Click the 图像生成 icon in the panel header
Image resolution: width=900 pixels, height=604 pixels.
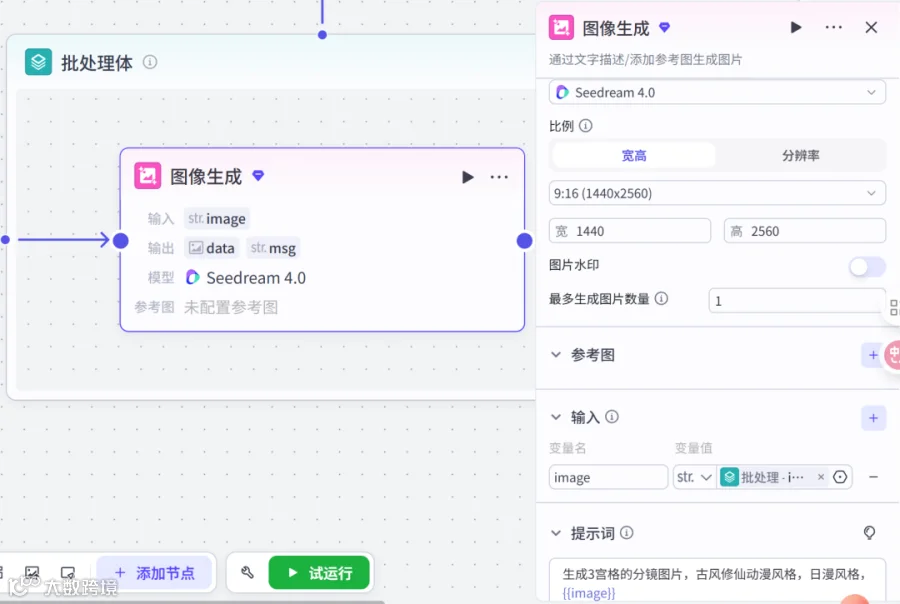click(561, 28)
